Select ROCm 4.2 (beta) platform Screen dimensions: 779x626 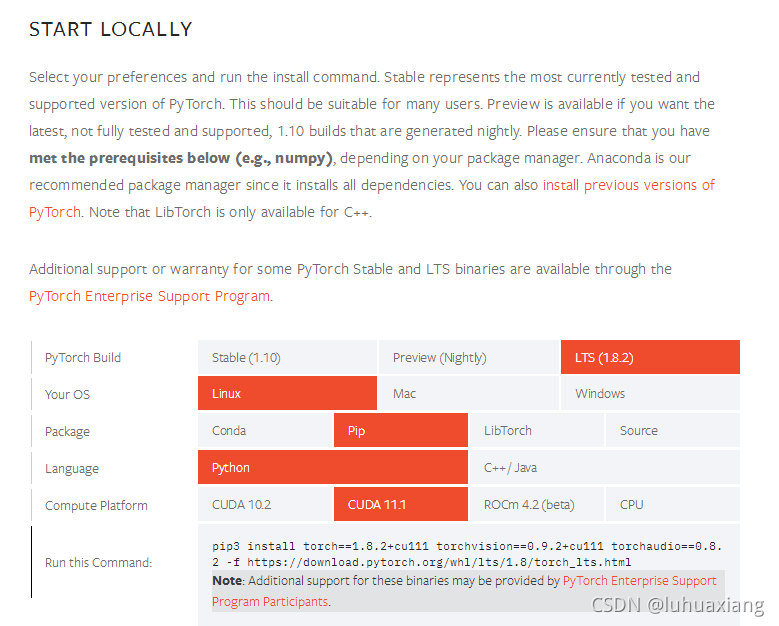tap(537, 504)
